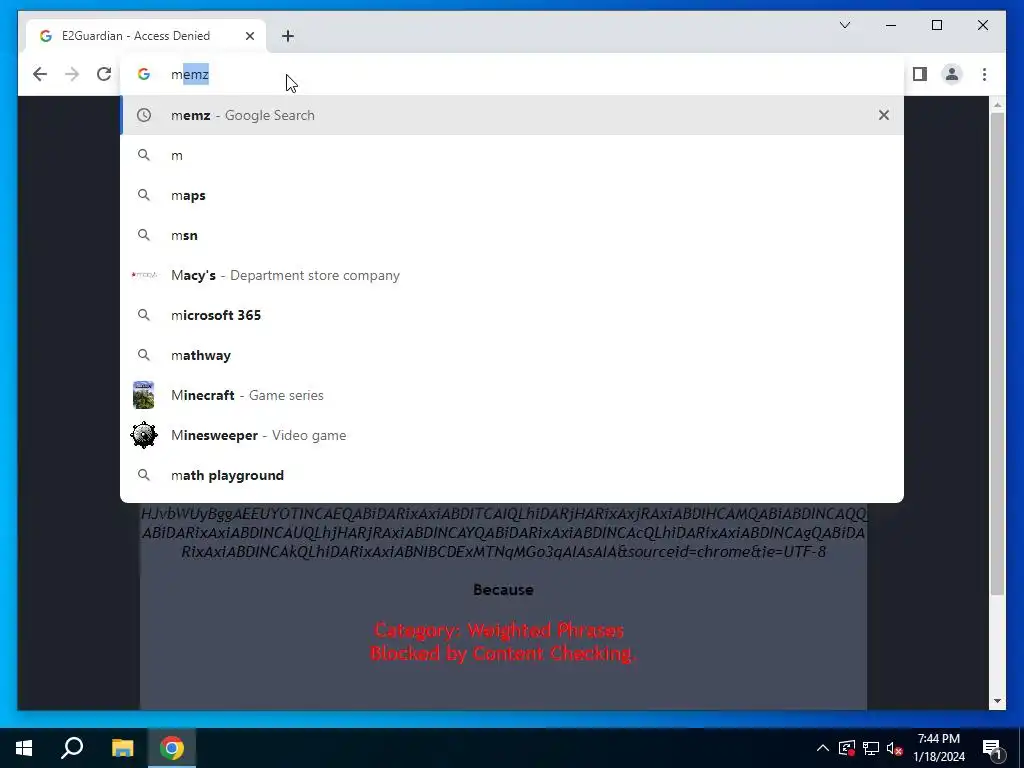Image resolution: width=1024 pixels, height=768 pixels.
Task: Click the blocked URL line ending with ie=UTF-8
Action: pos(504,552)
